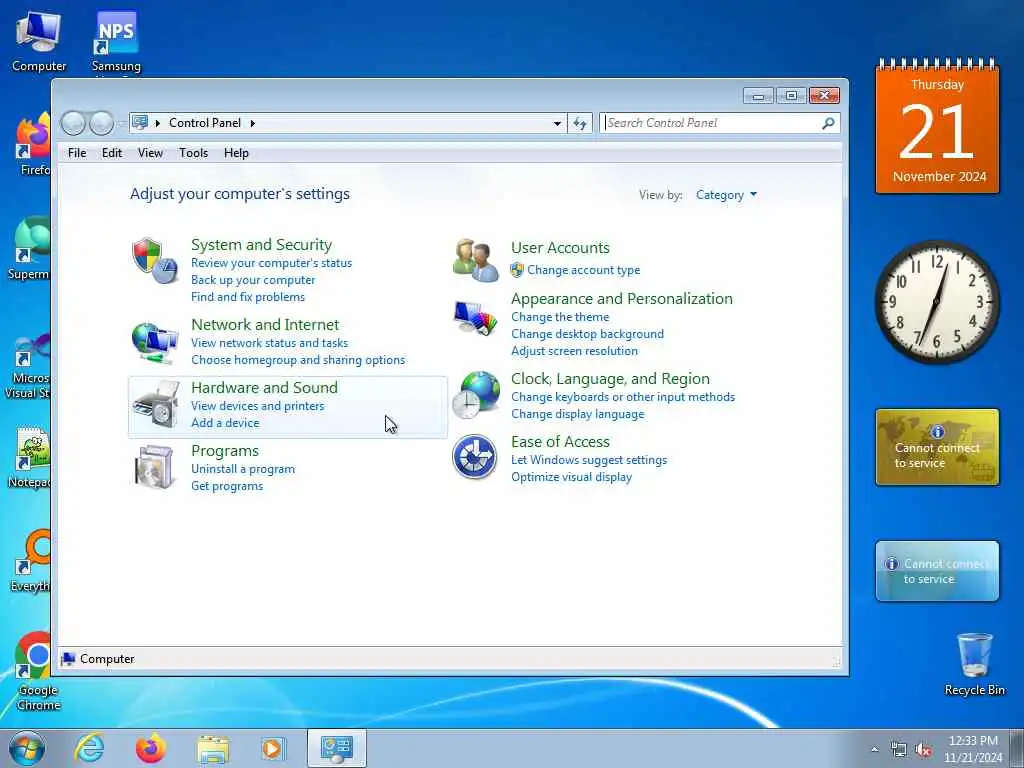1024x768 pixels.
Task: Click the Back navigation button
Action: [73, 123]
